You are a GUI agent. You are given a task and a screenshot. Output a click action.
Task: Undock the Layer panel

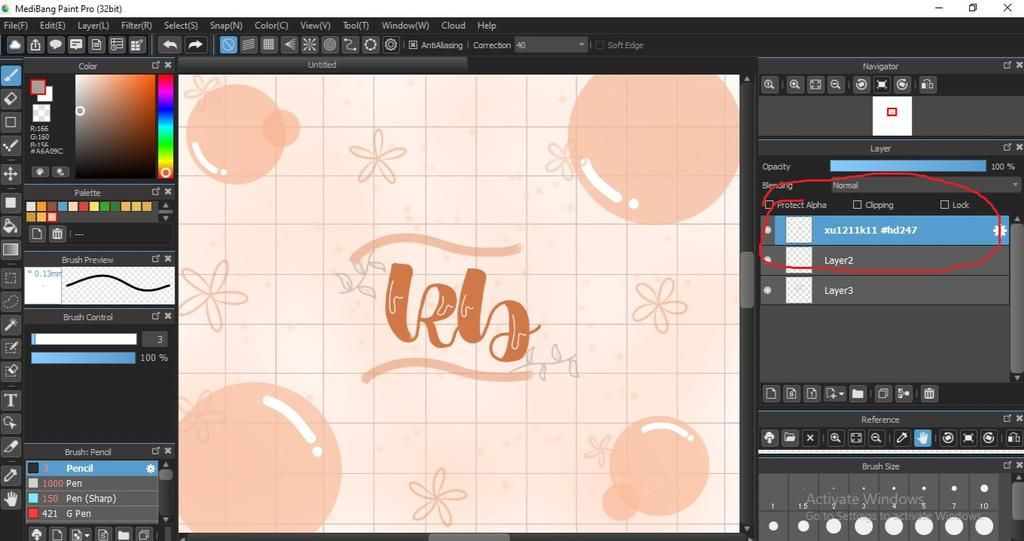1006,148
